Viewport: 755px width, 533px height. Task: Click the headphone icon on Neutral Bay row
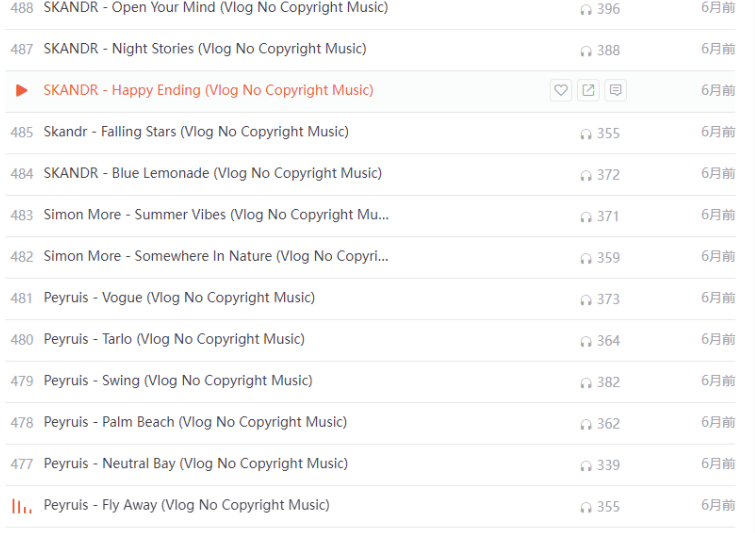(x=586, y=466)
